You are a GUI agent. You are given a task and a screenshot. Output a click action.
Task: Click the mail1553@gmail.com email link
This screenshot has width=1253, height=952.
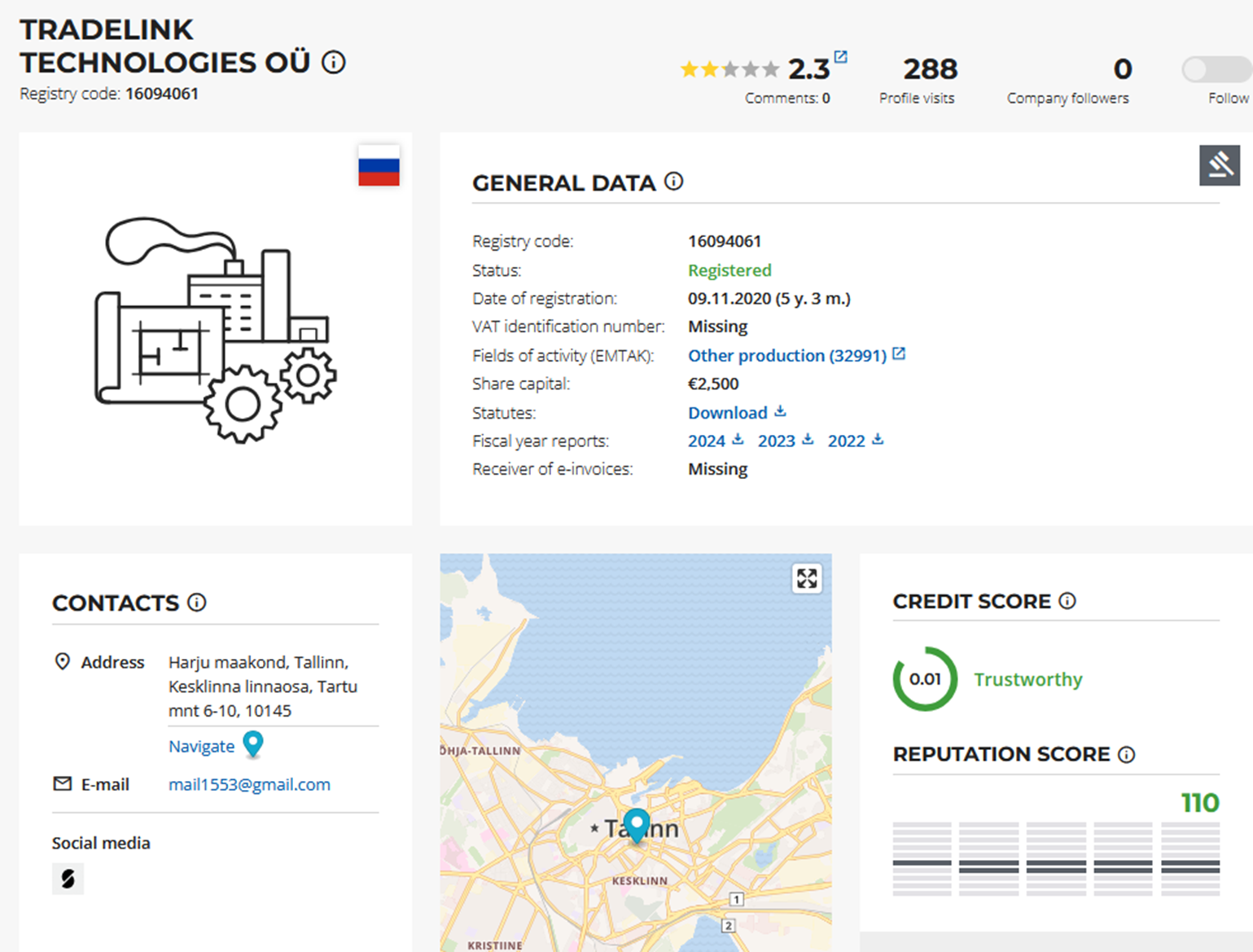click(x=249, y=785)
